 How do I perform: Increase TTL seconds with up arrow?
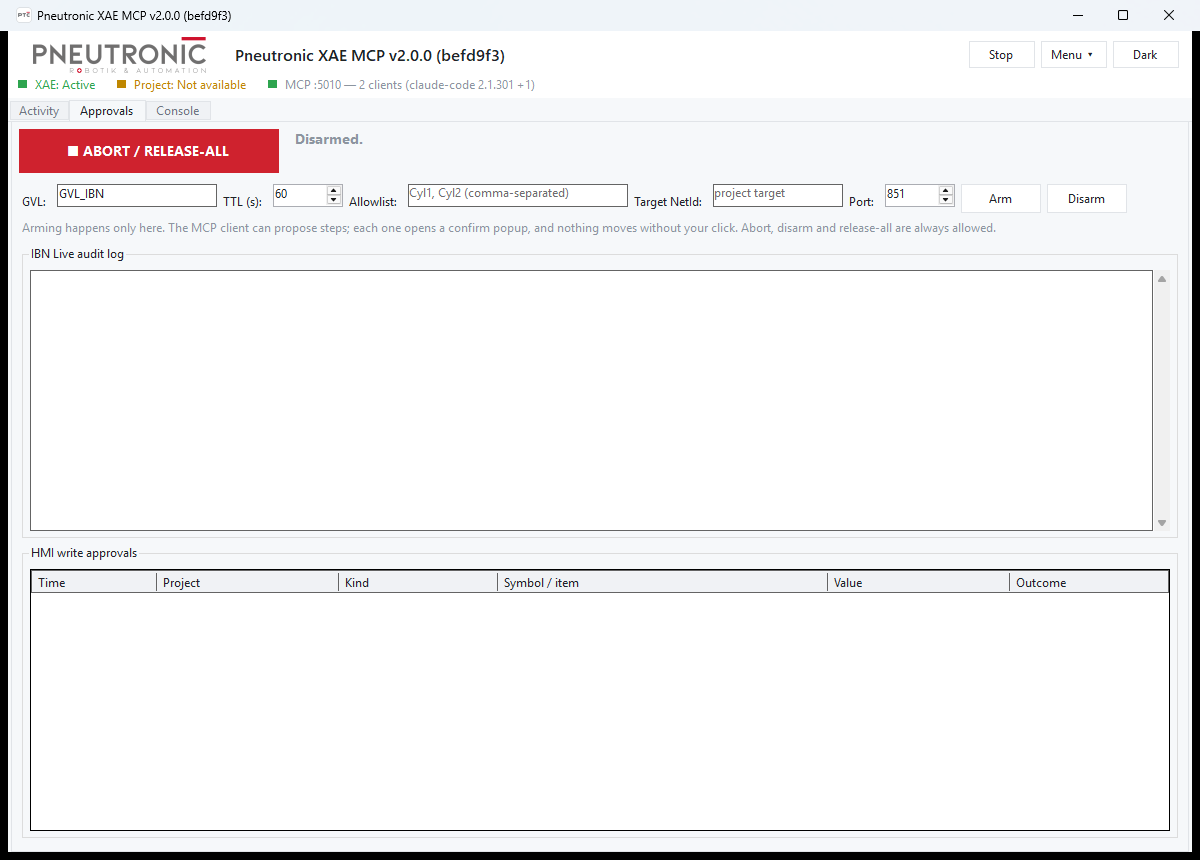click(334, 190)
